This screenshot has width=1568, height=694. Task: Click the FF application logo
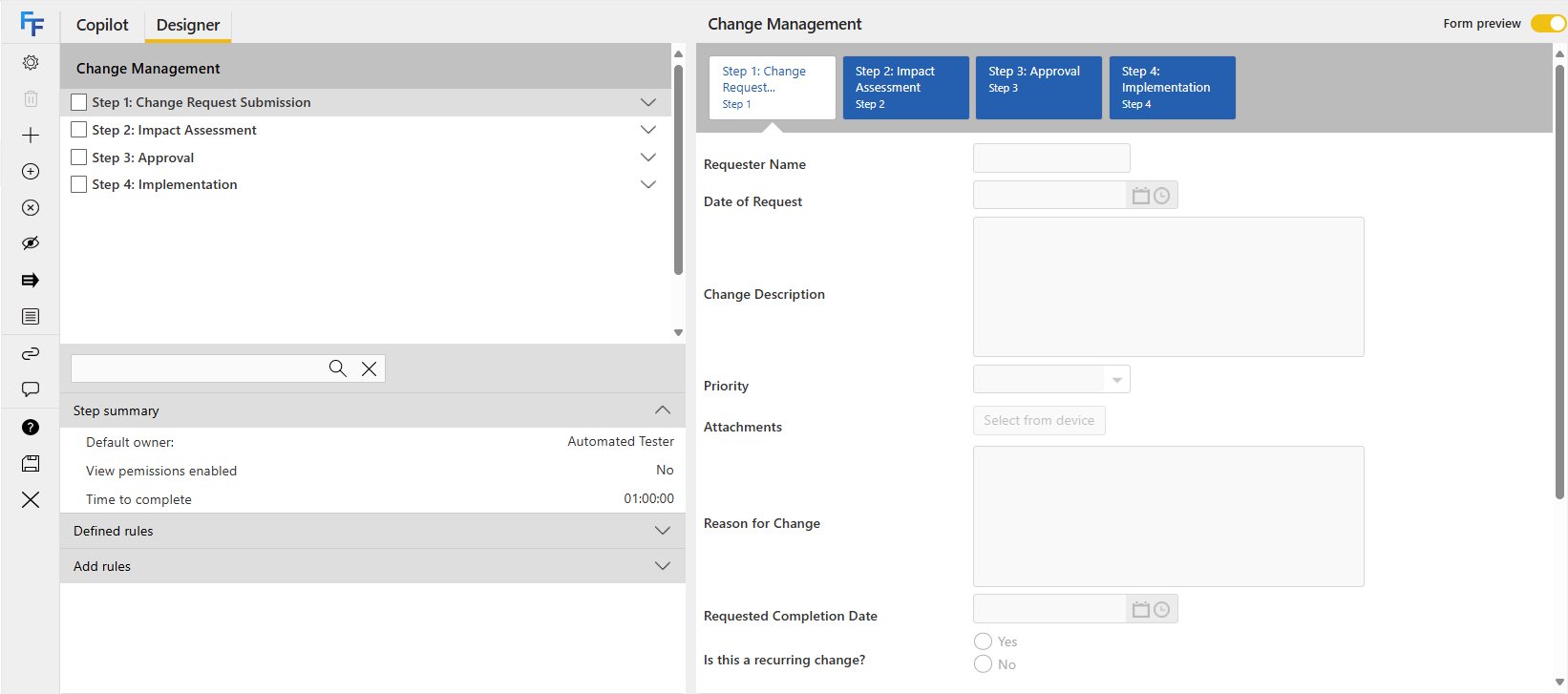tap(32, 24)
